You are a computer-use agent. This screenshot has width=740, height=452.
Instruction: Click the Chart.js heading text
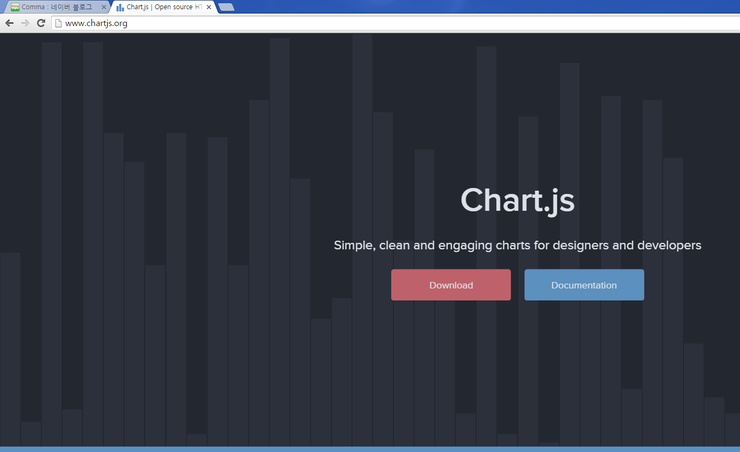tap(517, 201)
